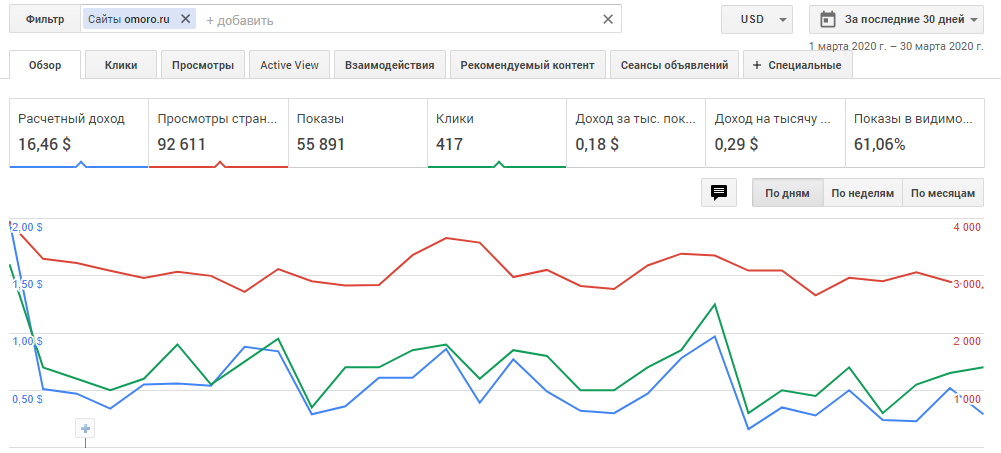Click the date range text '1 марта 2020 г. – 30 марта 2020 г.'
1001x453 pixels.
(896, 46)
